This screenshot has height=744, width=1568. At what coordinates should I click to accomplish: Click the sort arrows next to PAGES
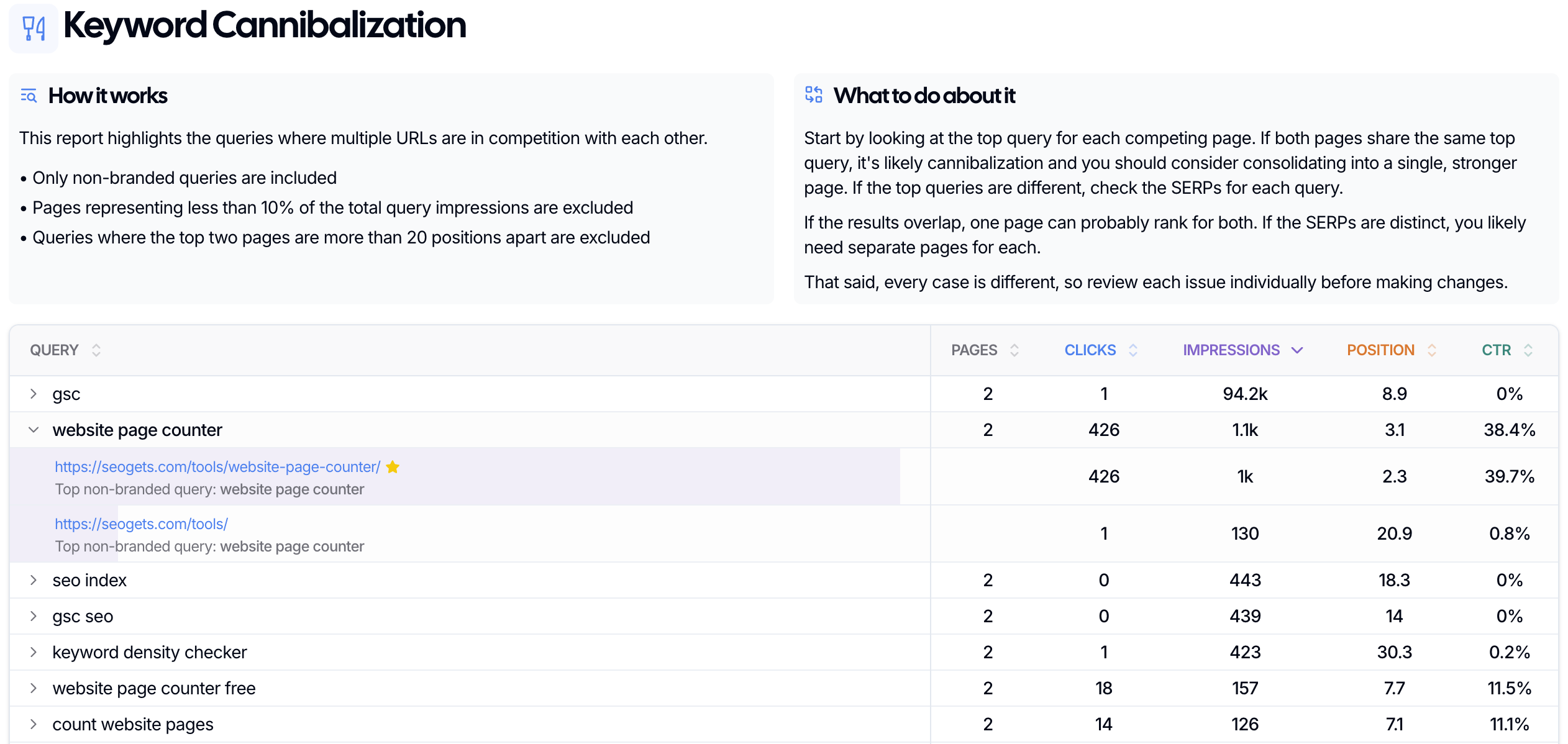tap(1014, 350)
